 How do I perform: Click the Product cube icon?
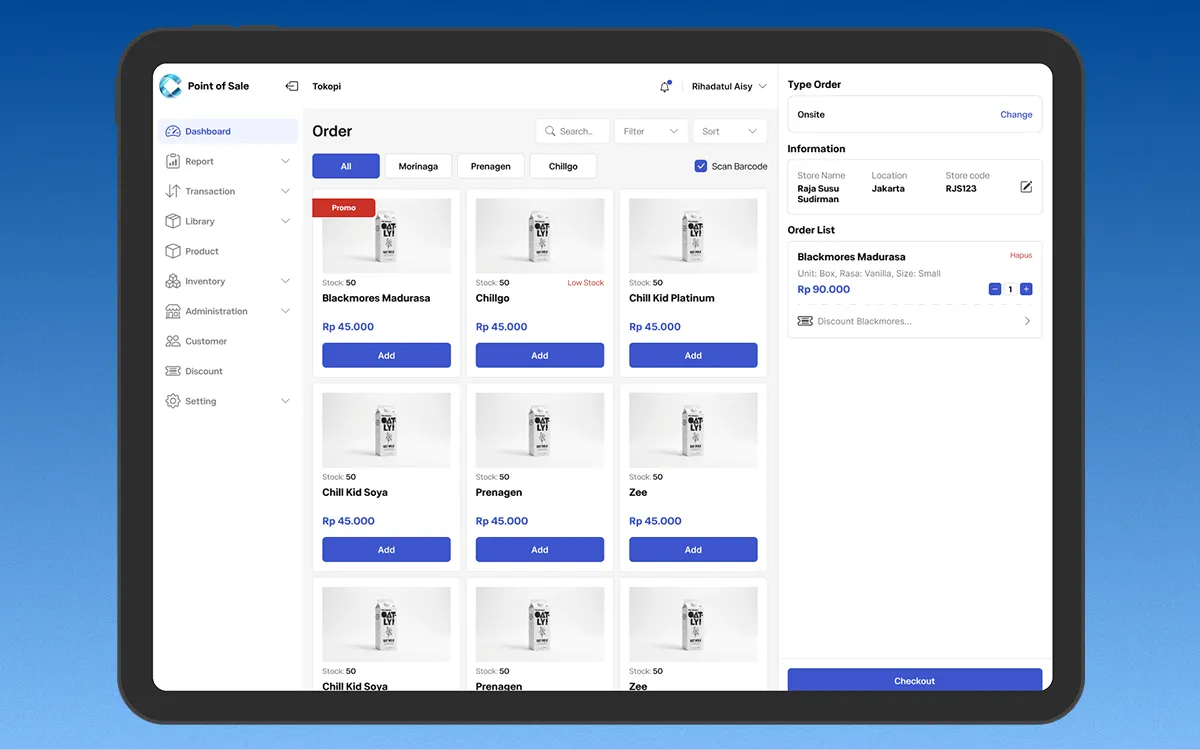pyautogui.click(x=173, y=251)
